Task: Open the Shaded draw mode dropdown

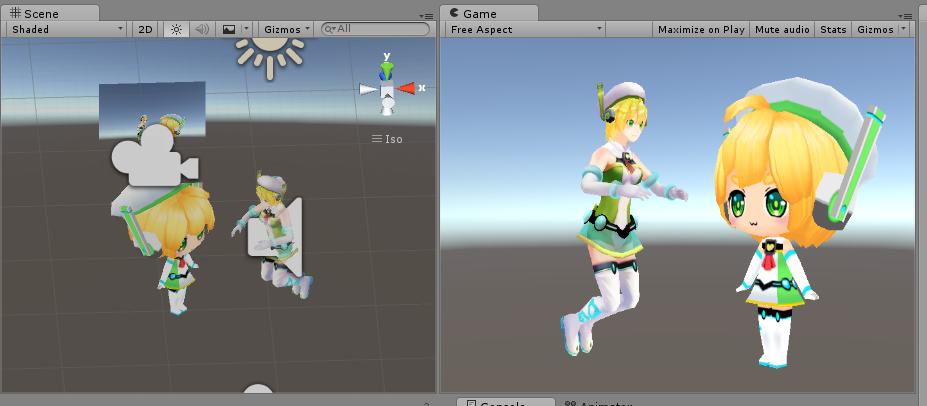Action: coord(68,29)
